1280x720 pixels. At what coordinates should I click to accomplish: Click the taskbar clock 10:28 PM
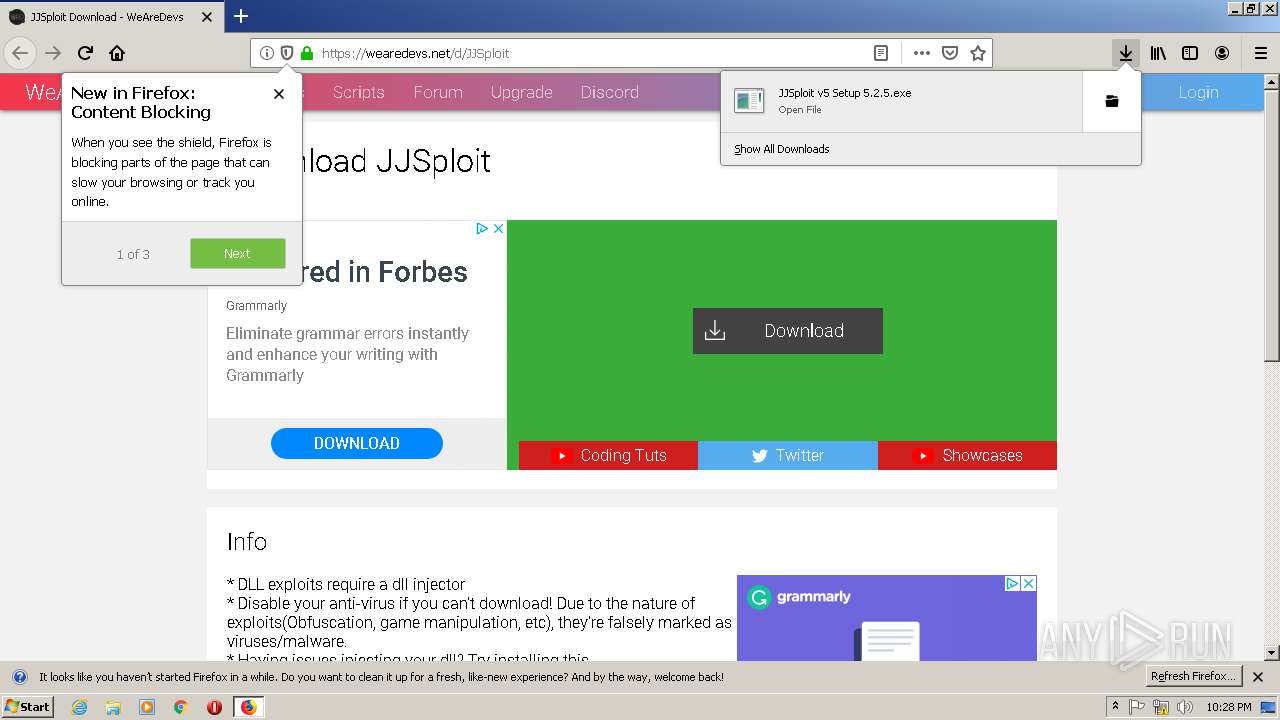point(1229,707)
